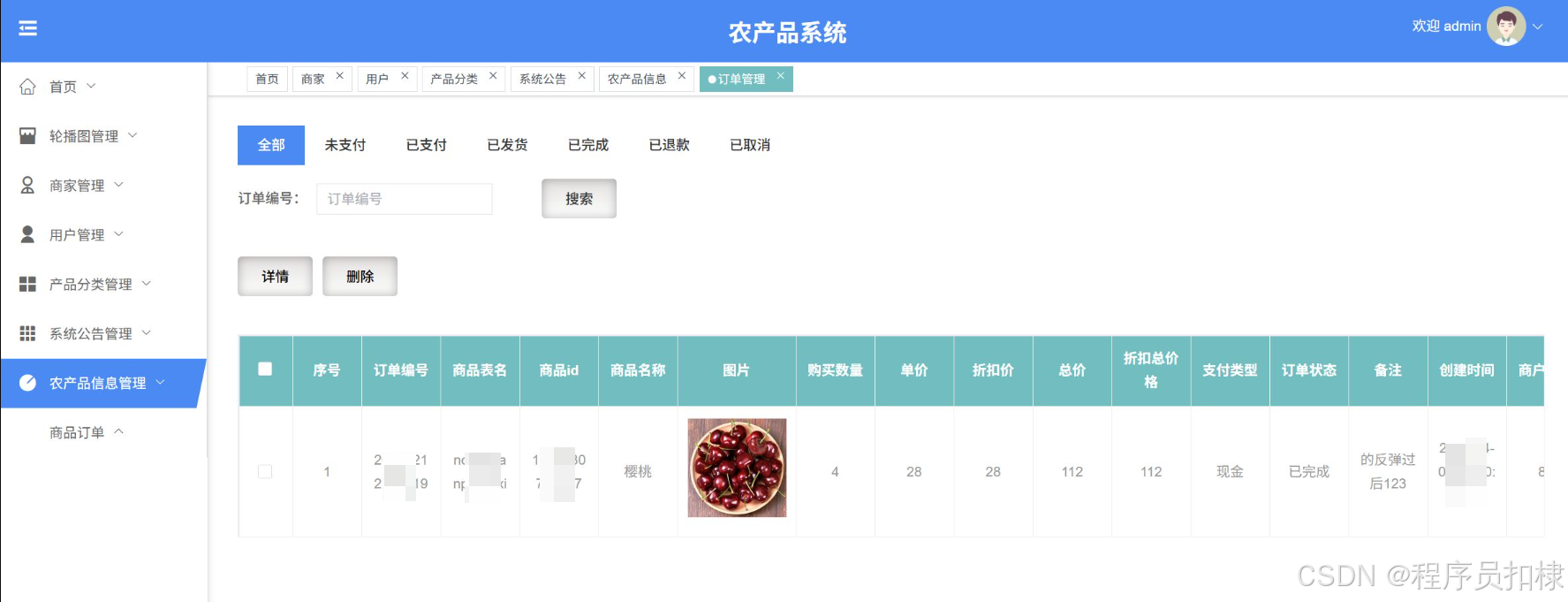Expand the 系统公告管理 sidebar chevron

point(147,332)
